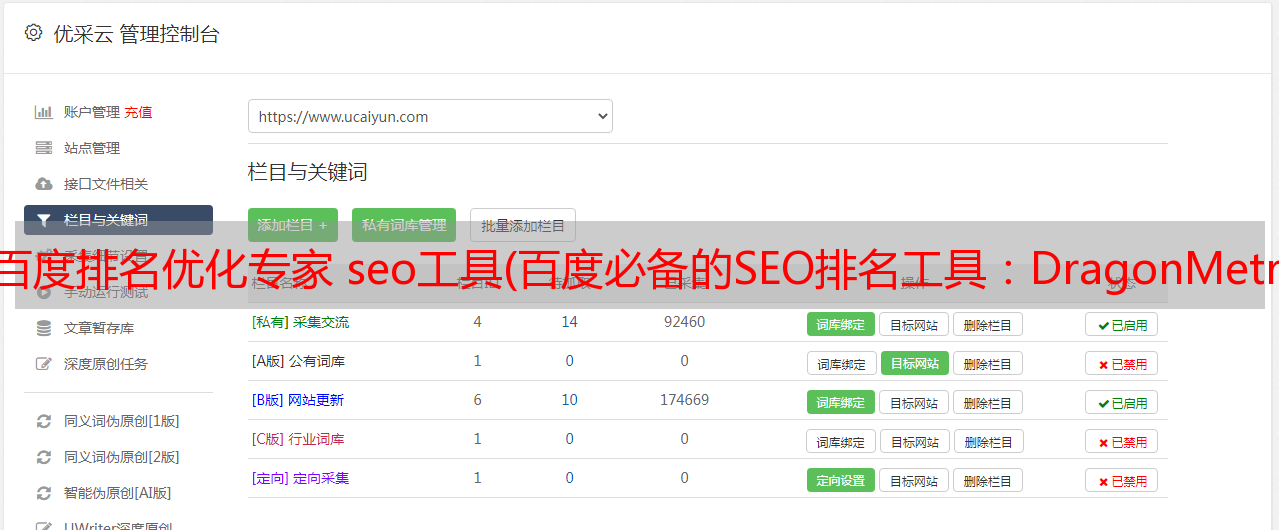1279x530 pixels.
Task: Click 目标网站 in the 定向采集 row
Action: pyautogui.click(x=914, y=480)
